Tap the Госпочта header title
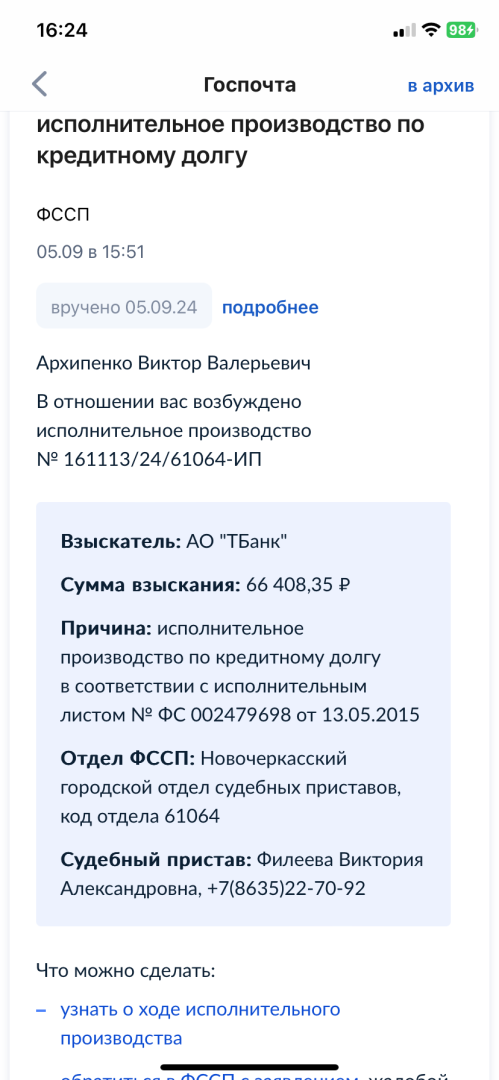The width and height of the screenshot is (499, 1080). click(x=250, y=85)
